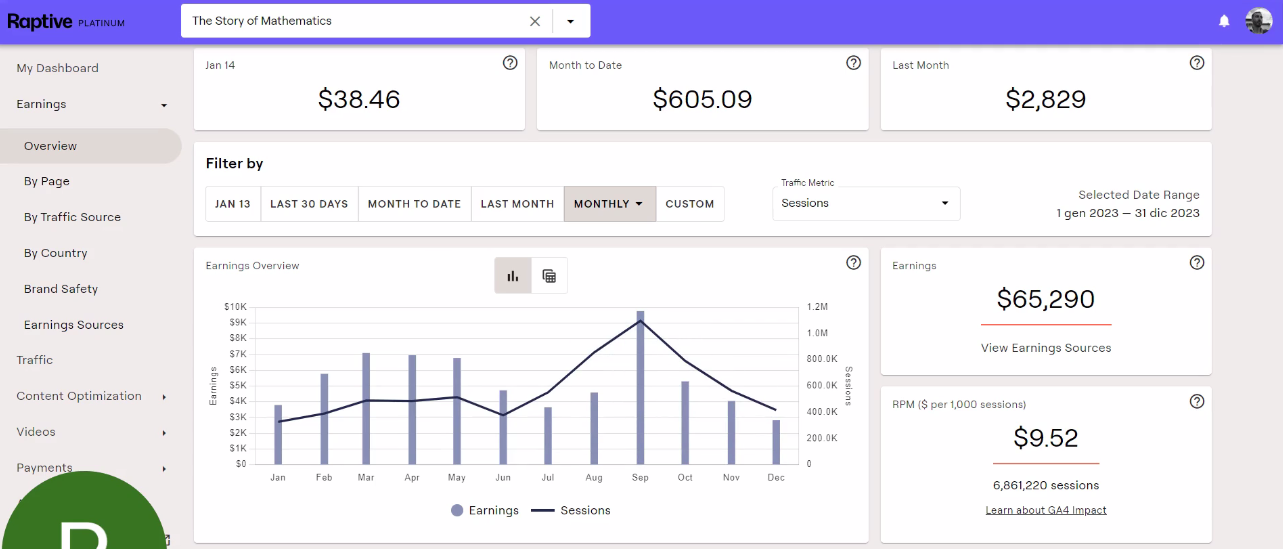Expand the Videos menu
Image resolution: width=1283 pixels, height=549 pixels.
(x=91, y=432)
